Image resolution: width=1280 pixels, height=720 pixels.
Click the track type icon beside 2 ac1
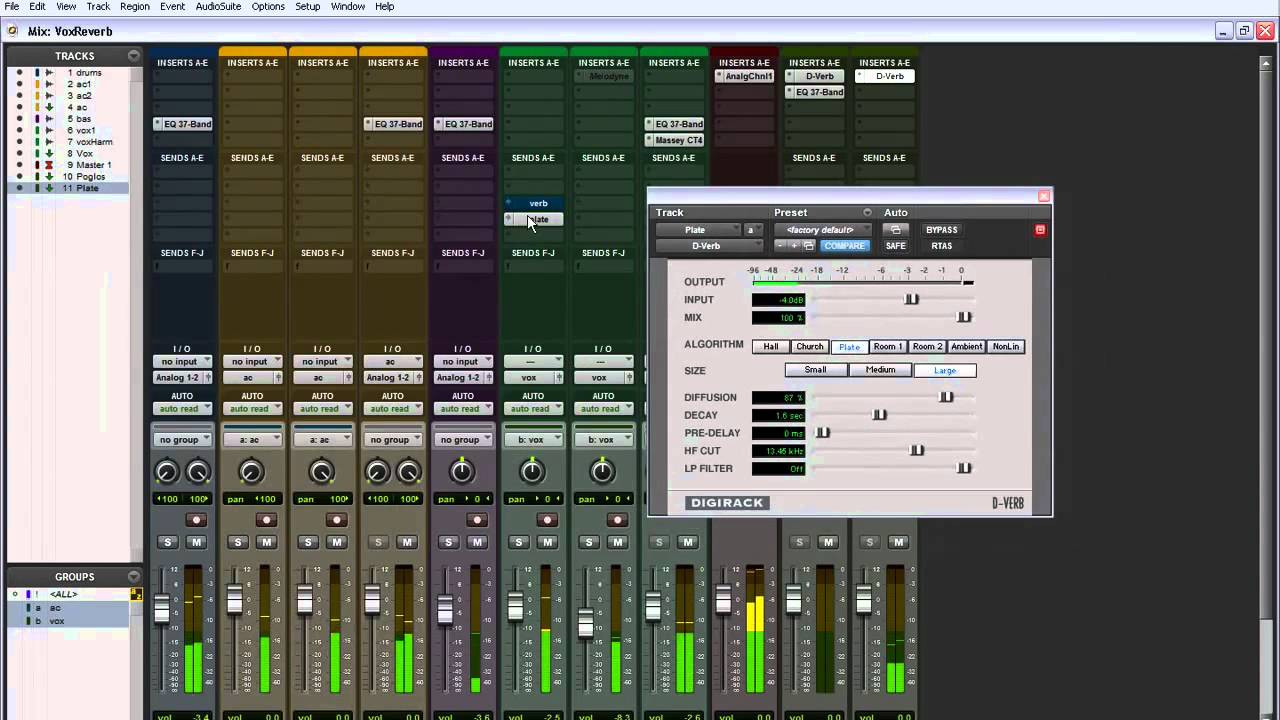coord(49,84)
